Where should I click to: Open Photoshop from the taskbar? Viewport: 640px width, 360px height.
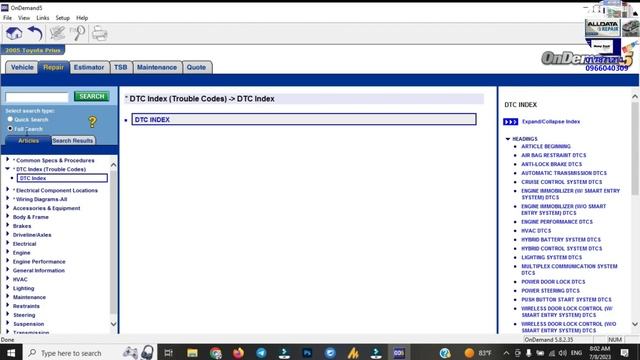pos(307,353)
